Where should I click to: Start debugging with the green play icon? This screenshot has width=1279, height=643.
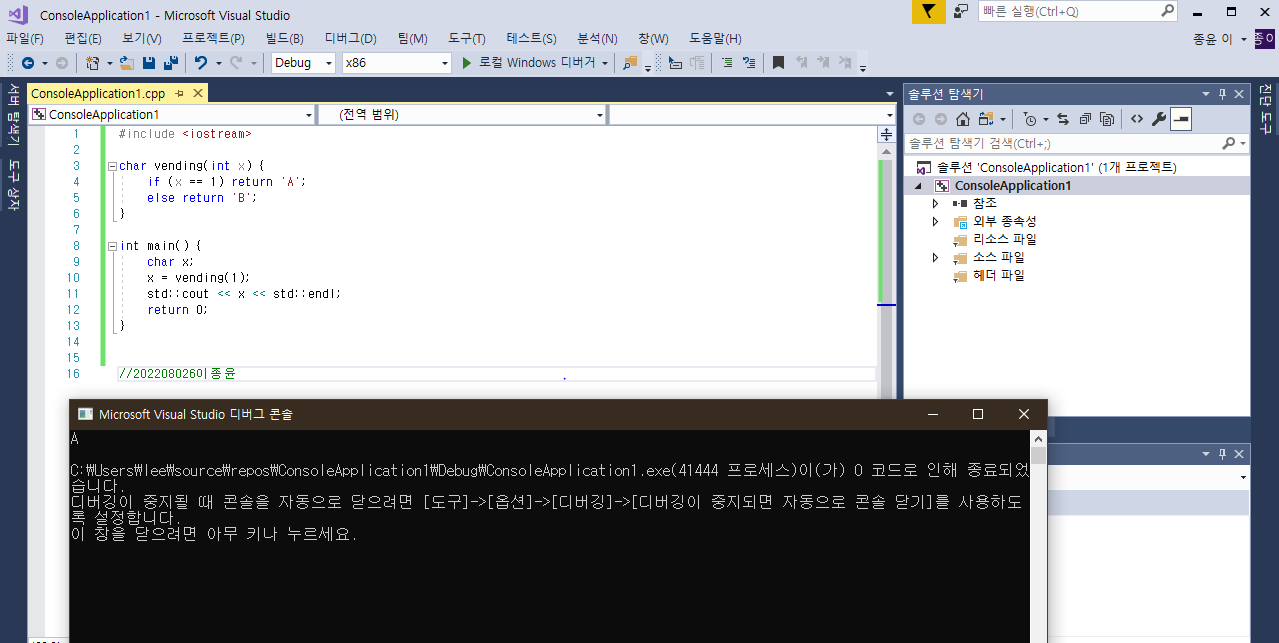(x=466, y=63)
